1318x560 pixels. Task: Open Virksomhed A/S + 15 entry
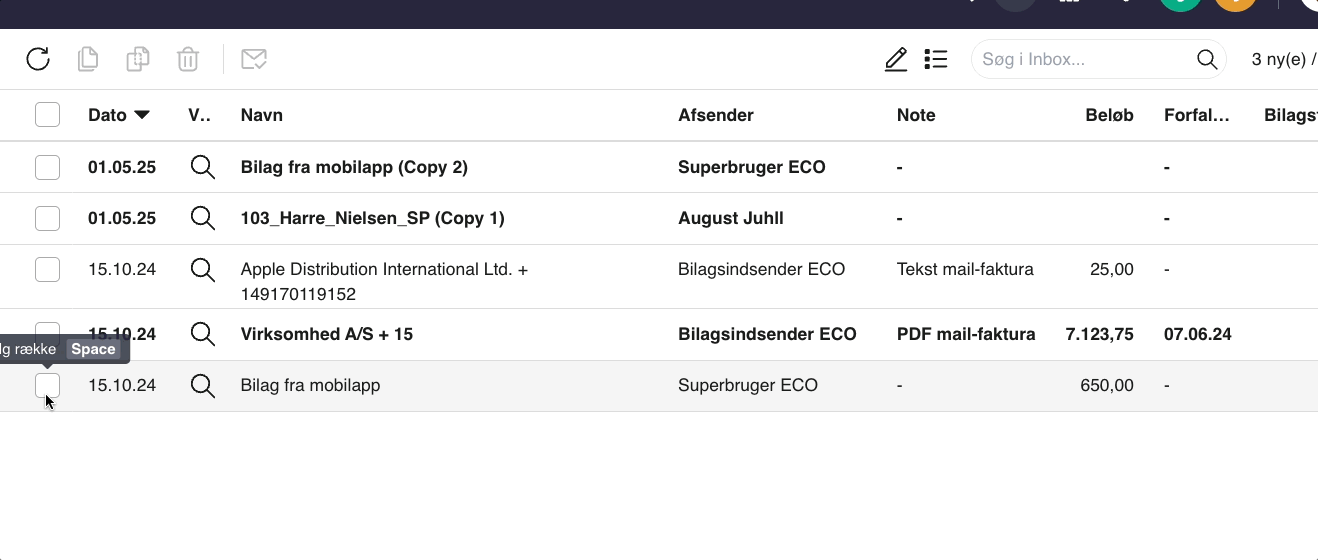(x=327, y=334)
